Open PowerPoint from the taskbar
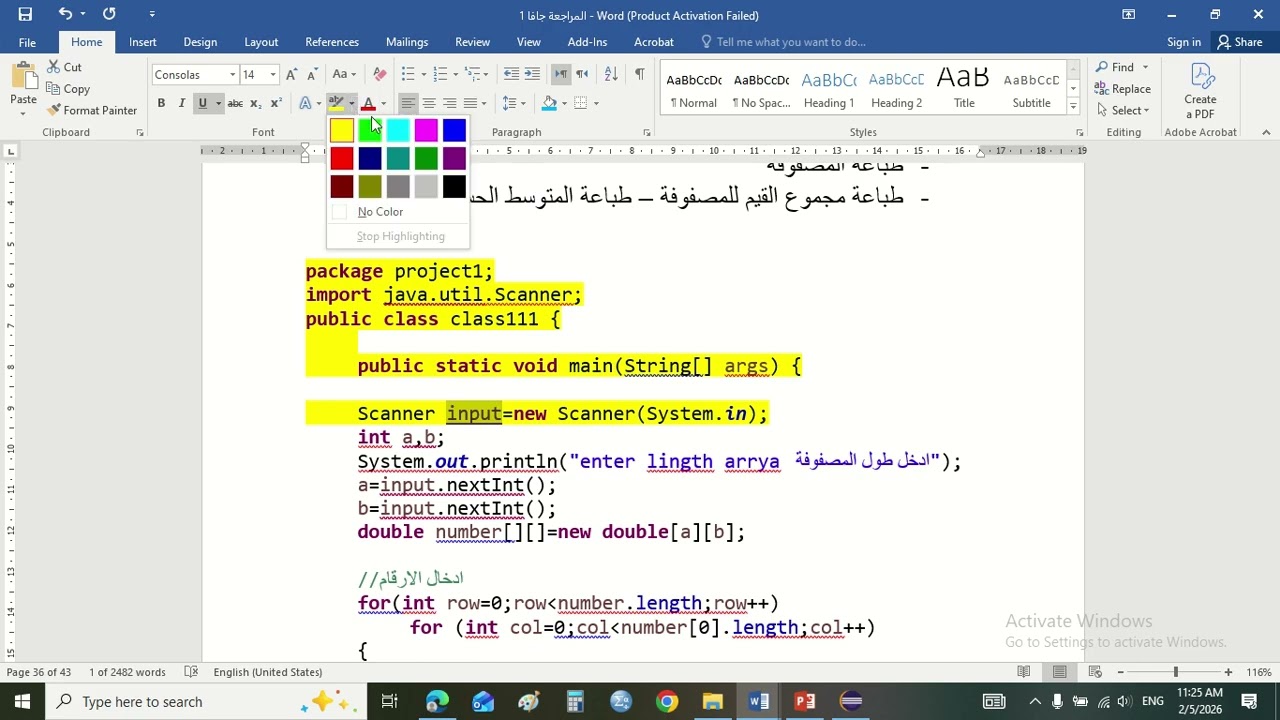 point(805,701)
